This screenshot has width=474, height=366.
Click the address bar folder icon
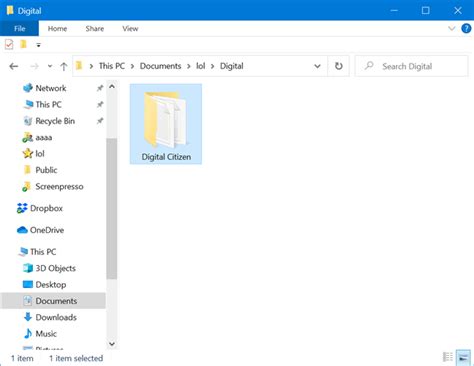pos(79,66)
